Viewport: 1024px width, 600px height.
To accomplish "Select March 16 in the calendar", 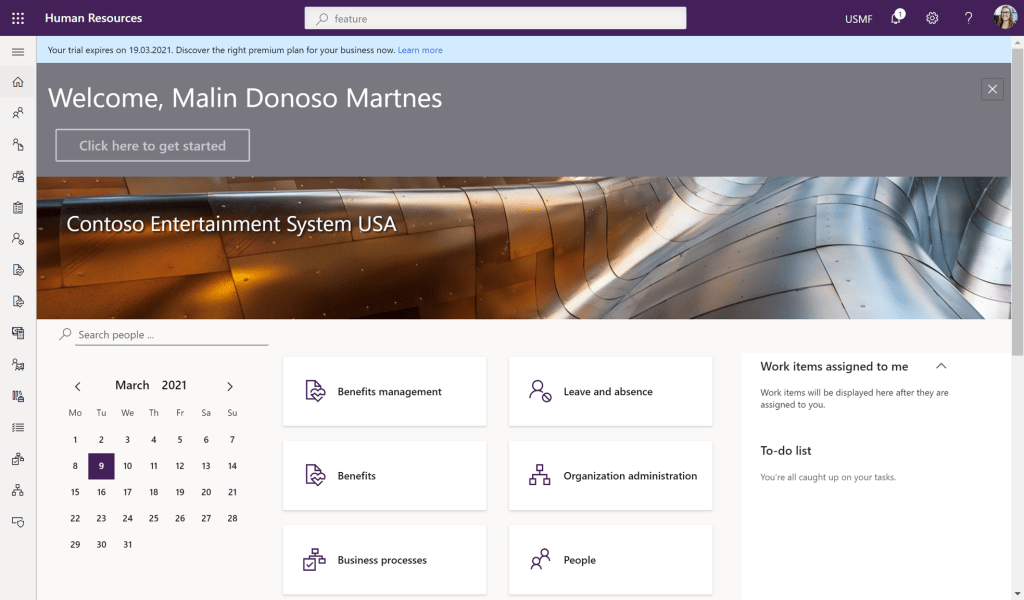I will [101, 492].
